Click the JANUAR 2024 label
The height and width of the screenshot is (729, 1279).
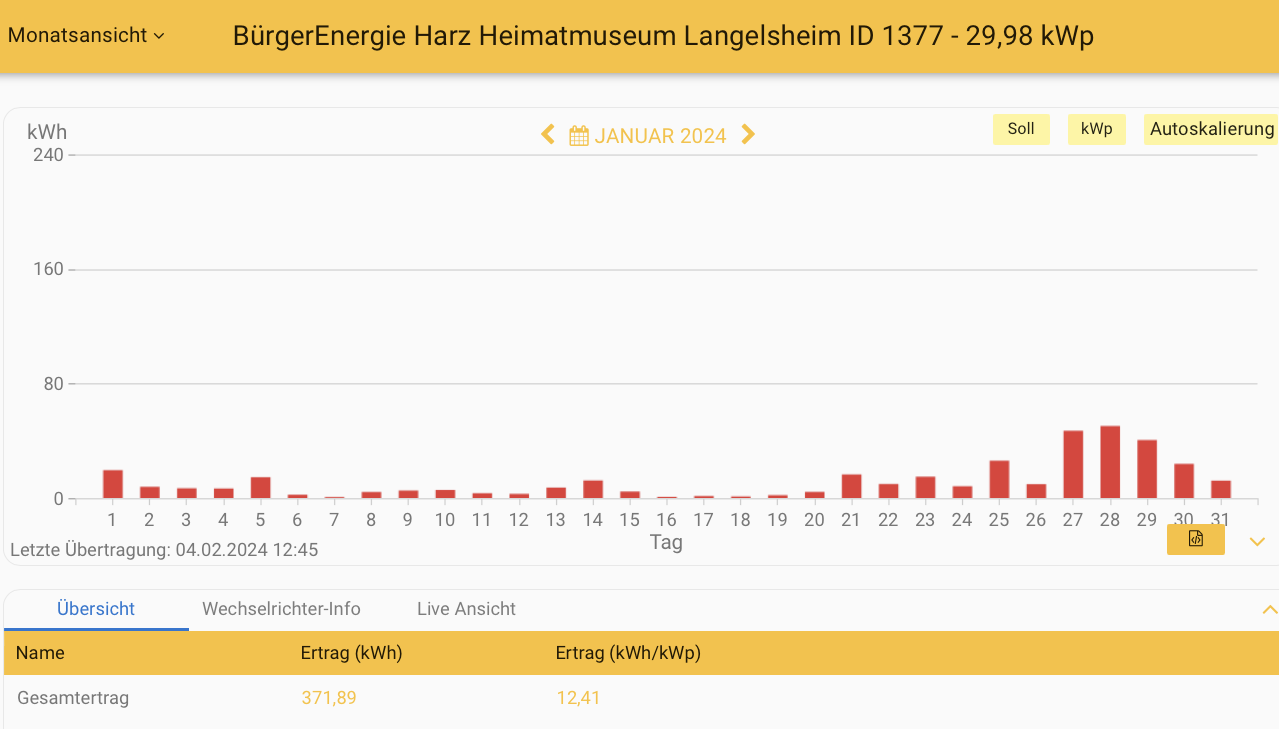[x=661, y=134]
